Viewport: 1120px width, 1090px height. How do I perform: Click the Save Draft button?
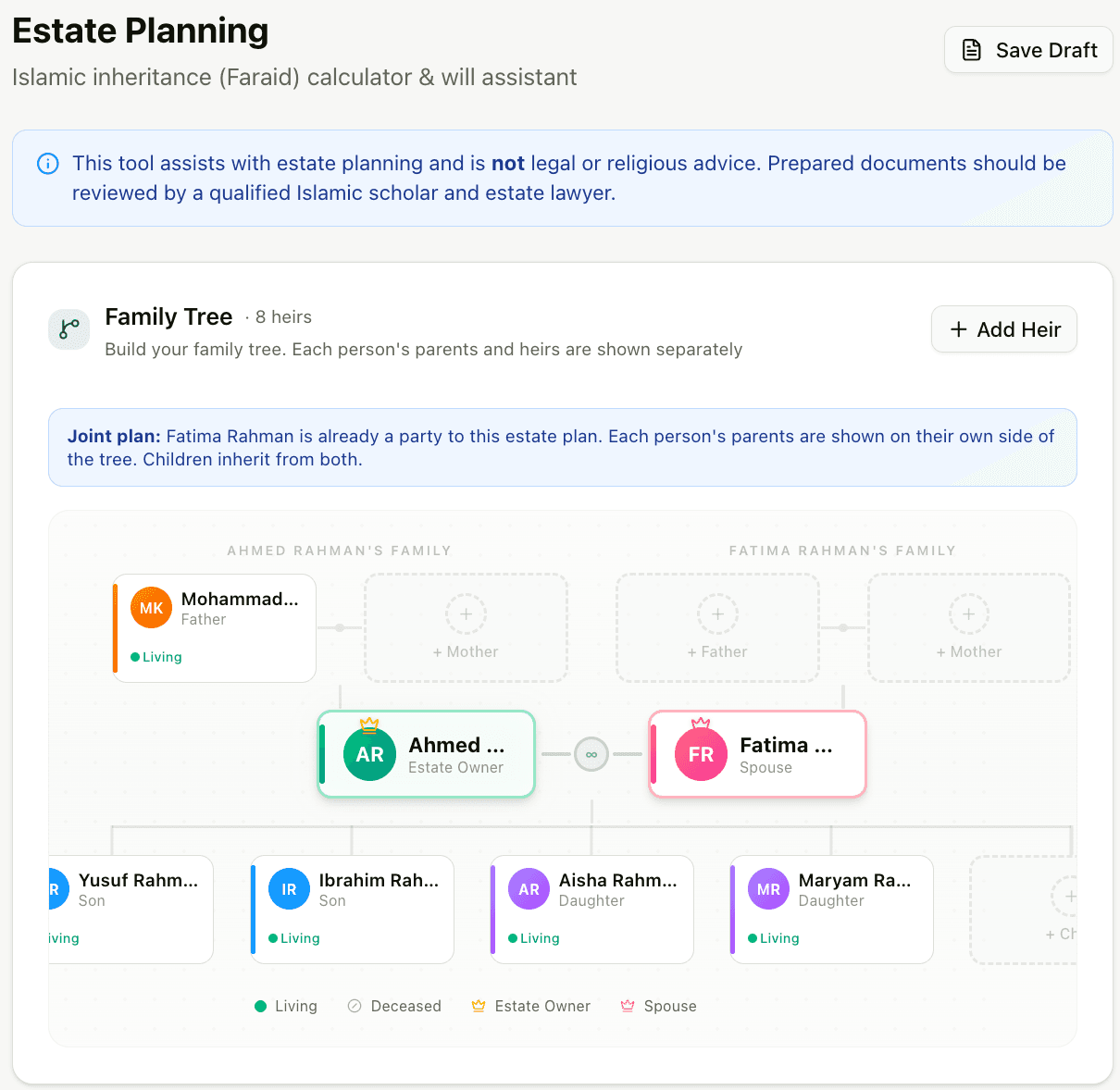[x=1027, y=50]
